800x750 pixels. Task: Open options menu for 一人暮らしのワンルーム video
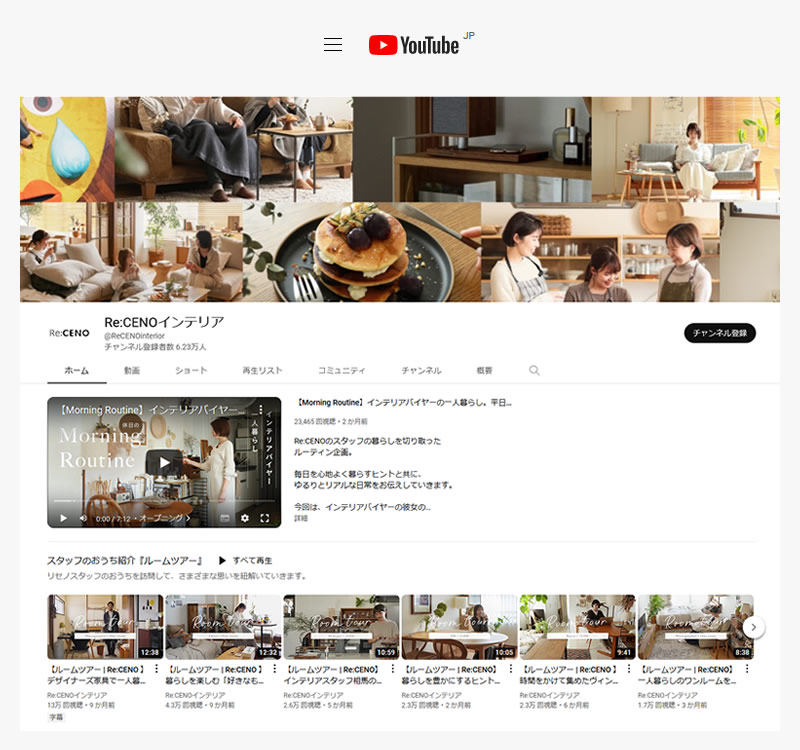pos(747,669)
